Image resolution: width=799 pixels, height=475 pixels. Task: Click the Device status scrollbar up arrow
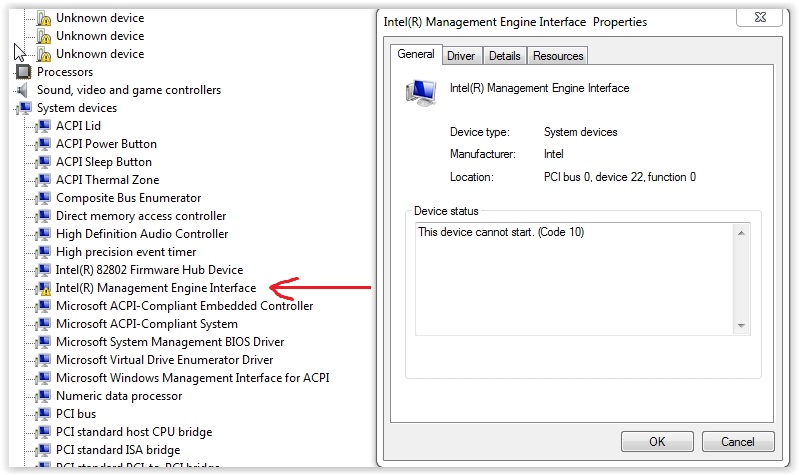(741, 233)
